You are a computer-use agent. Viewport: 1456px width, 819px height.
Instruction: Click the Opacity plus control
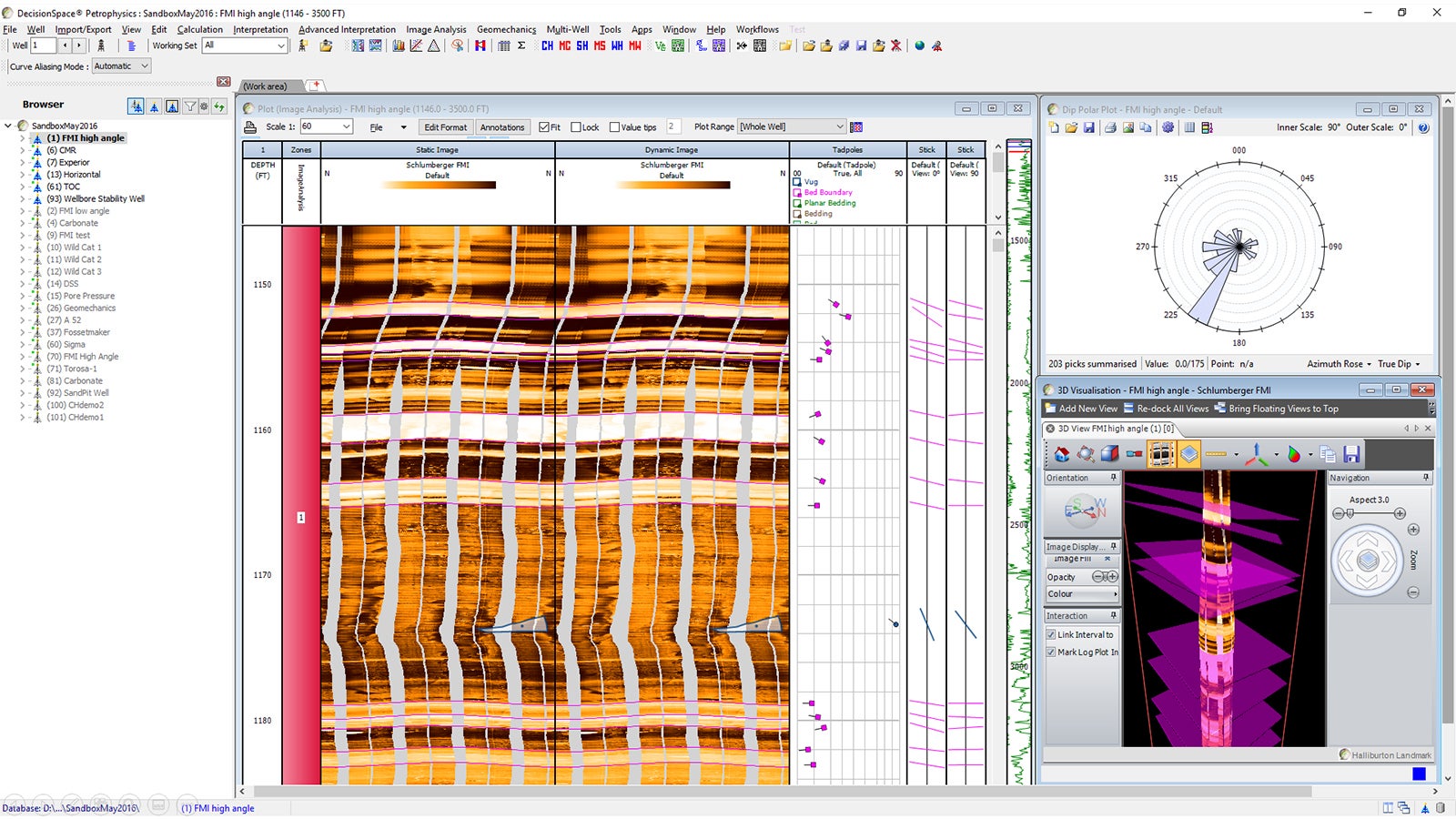pyautogui.click(x=1112, y=577)
